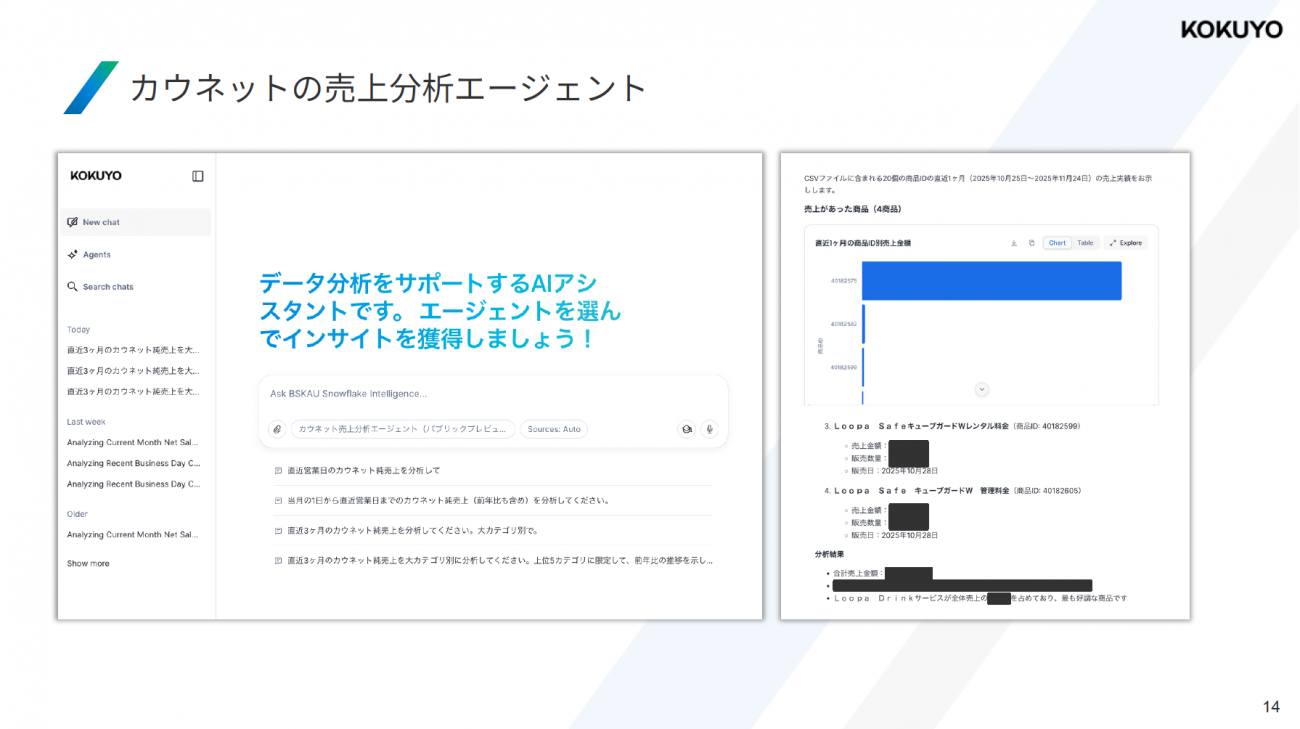Open the Sources: Auto dropdown

pyautogui.click(x=553, y=429)
